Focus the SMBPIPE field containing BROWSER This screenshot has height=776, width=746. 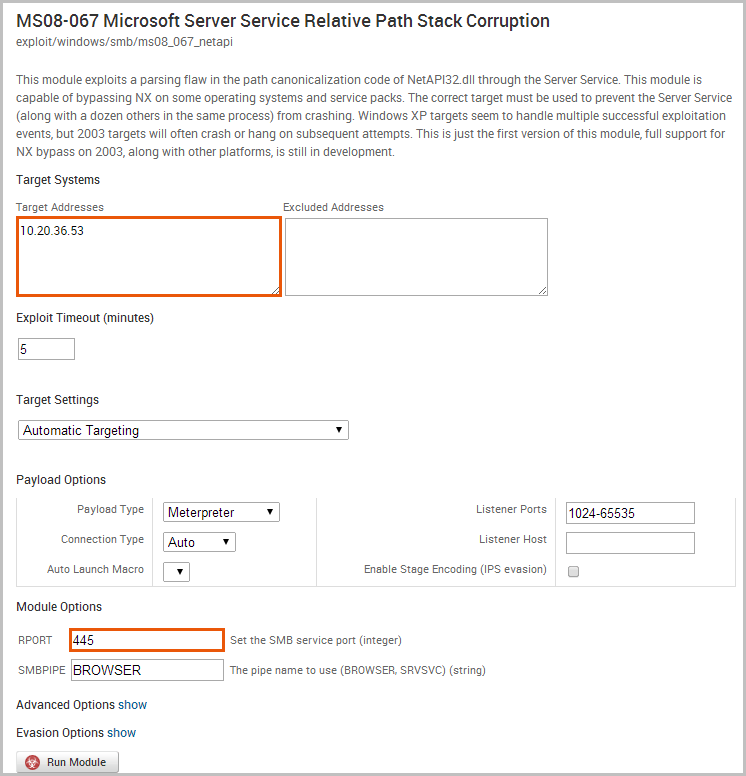point(147,670)
